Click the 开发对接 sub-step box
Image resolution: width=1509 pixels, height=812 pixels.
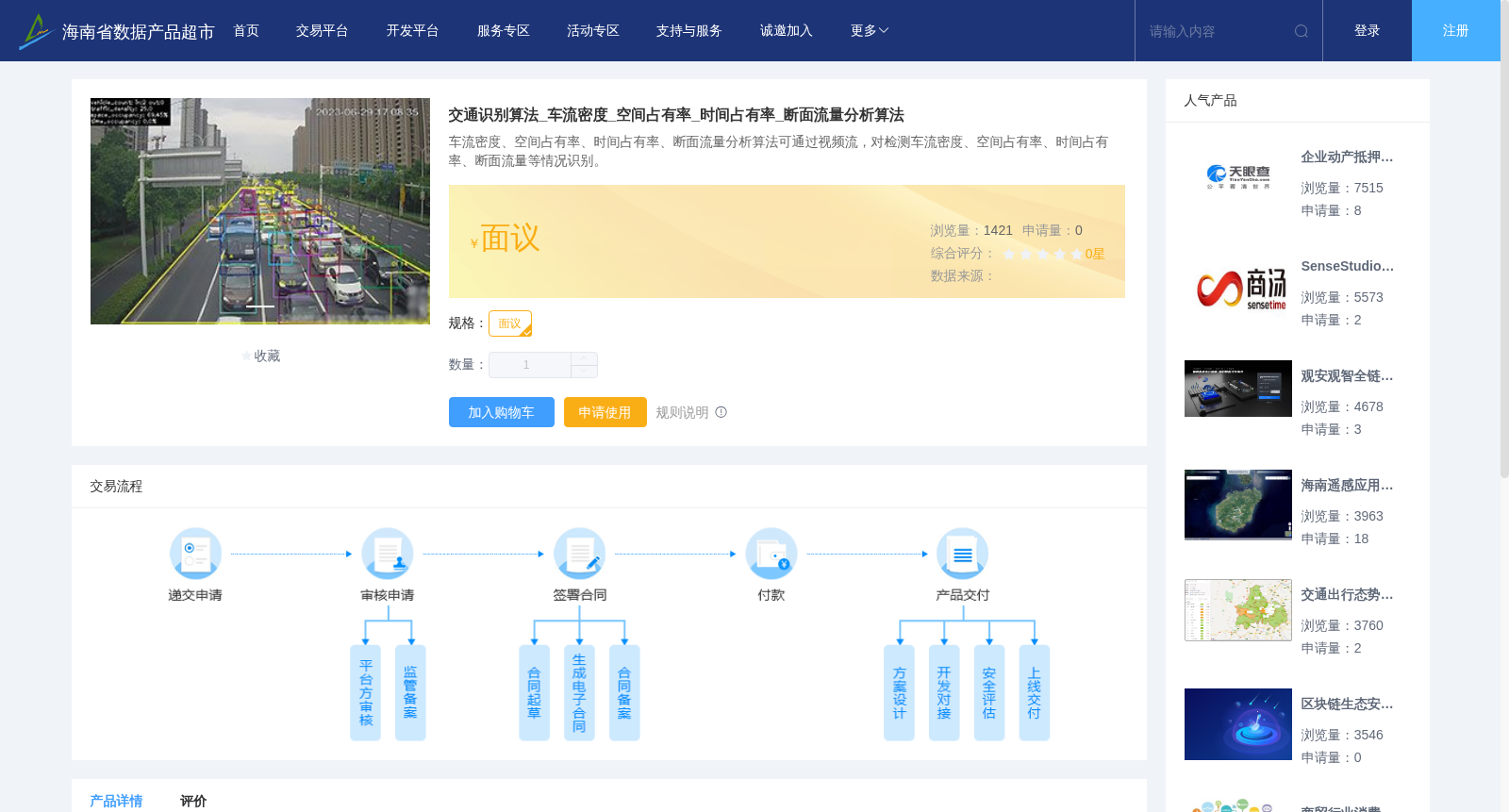point(944,693)
